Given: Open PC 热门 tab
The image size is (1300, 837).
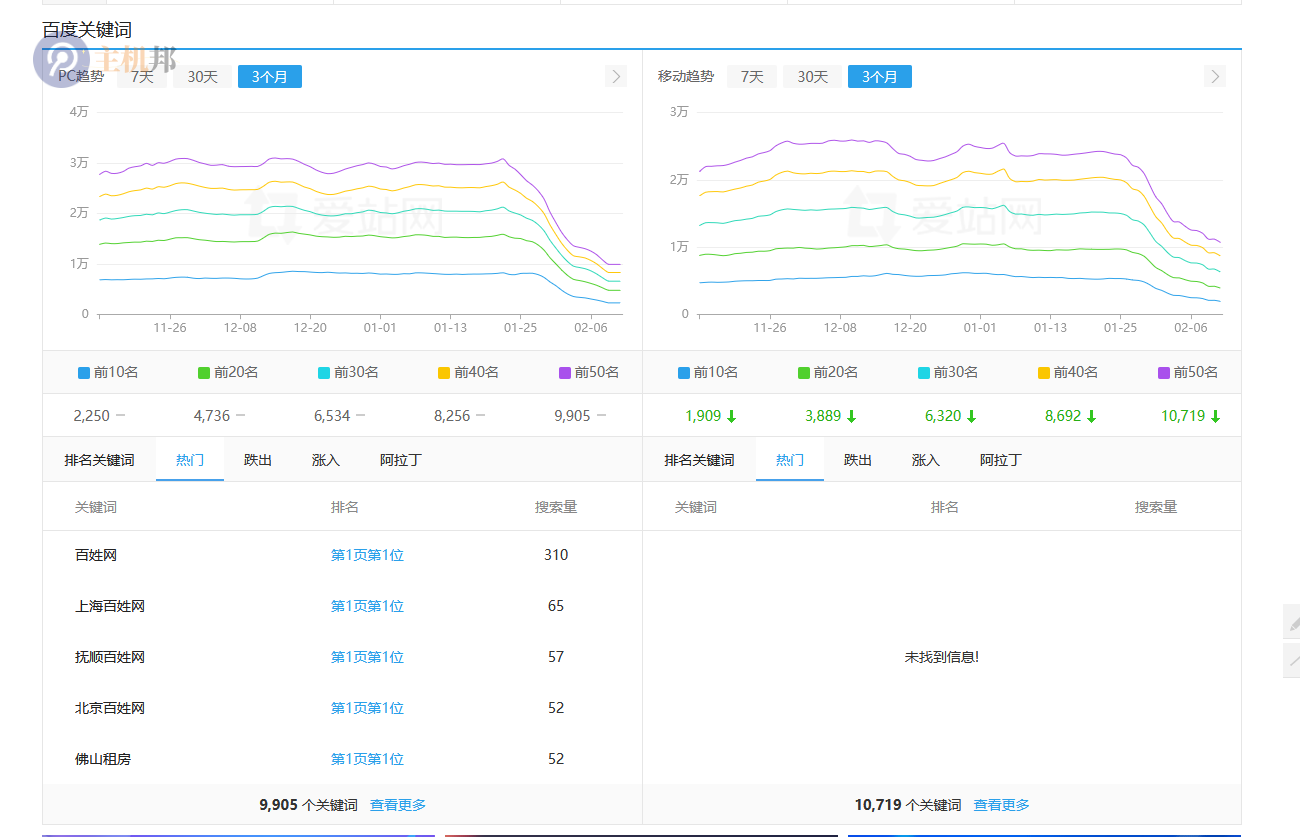Looking at the screenshot, I should 190,460.
